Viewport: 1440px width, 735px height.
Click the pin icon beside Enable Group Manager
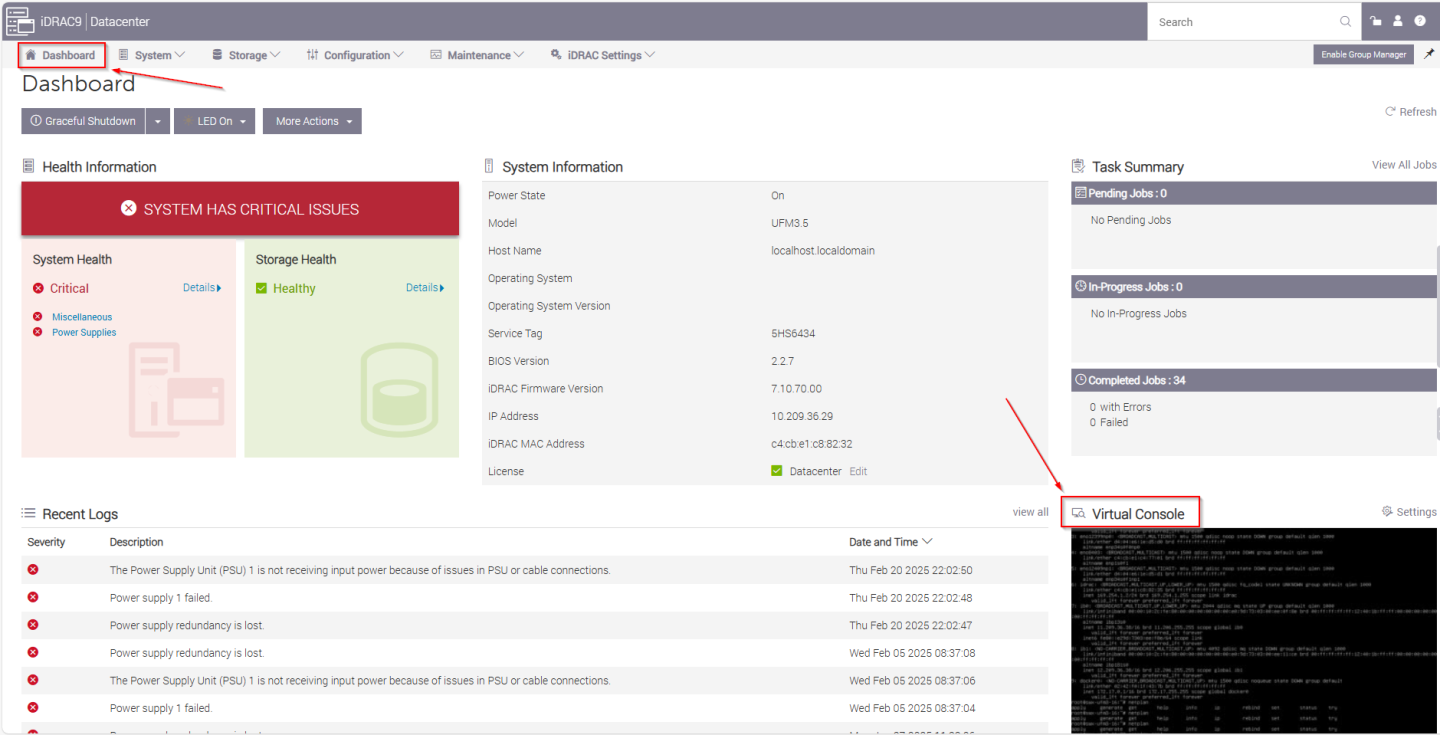(1430, 54)
